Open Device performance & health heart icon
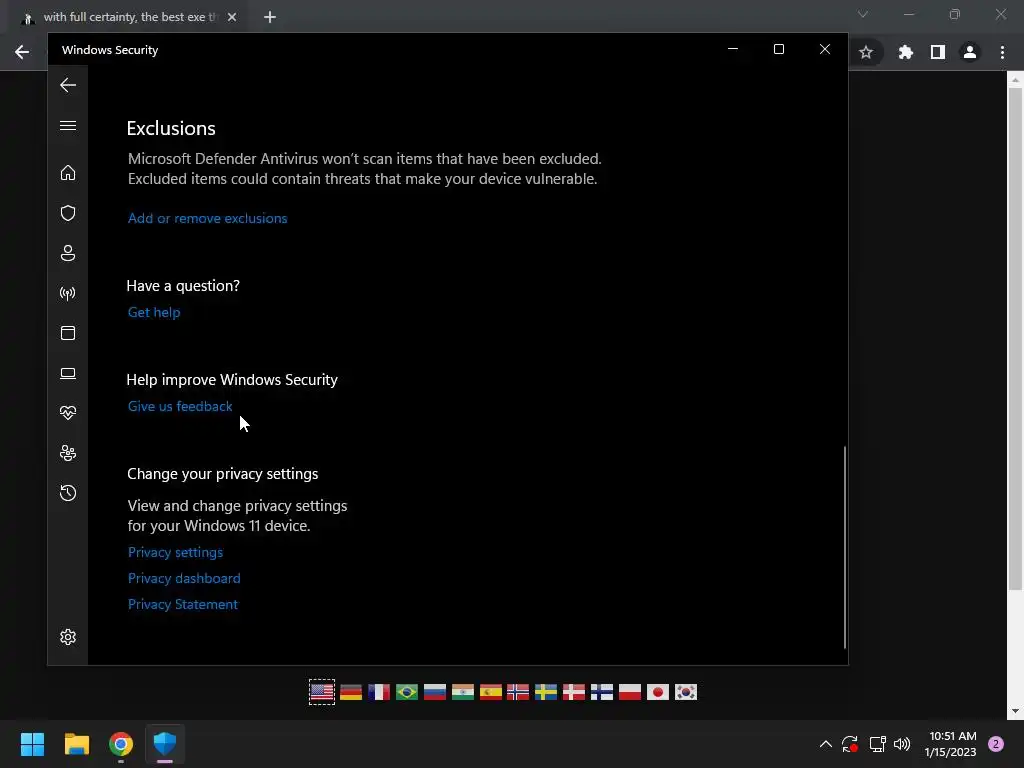The height and width of the screenshot is (768, 1024). [x=68, y=413]
